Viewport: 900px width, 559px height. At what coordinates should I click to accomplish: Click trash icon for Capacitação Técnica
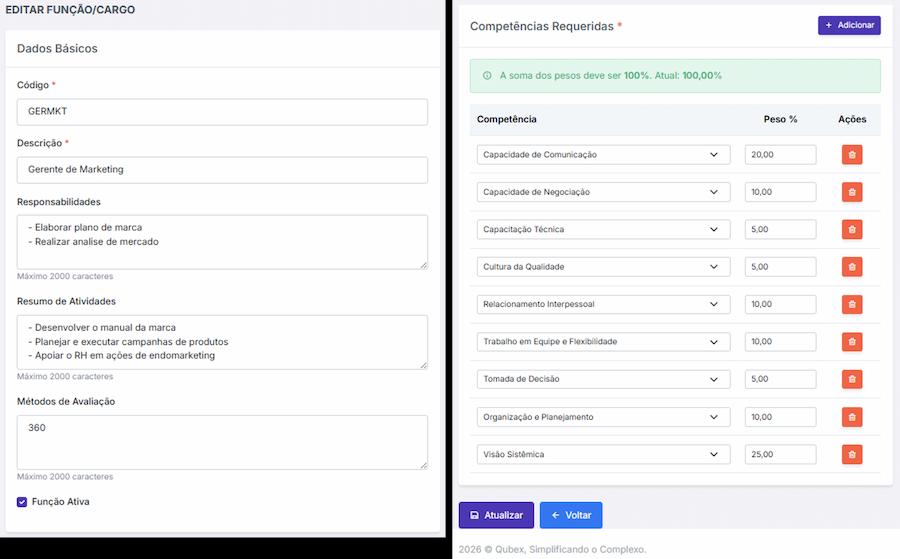click(x=851, y=230)
